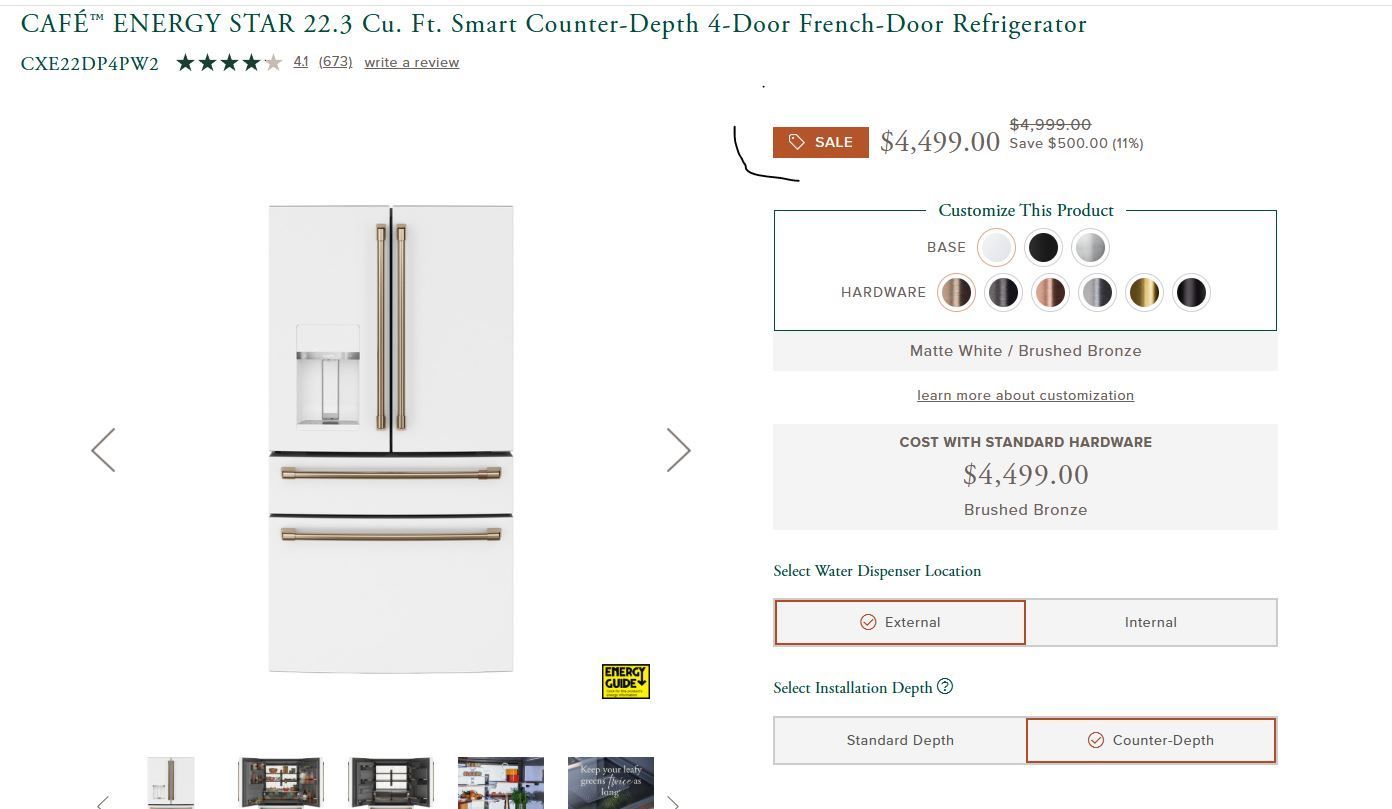The width and height of the screenshot is (1392, 809).
Task: Click the 4.1 rating score
Action: pos(301,62)
